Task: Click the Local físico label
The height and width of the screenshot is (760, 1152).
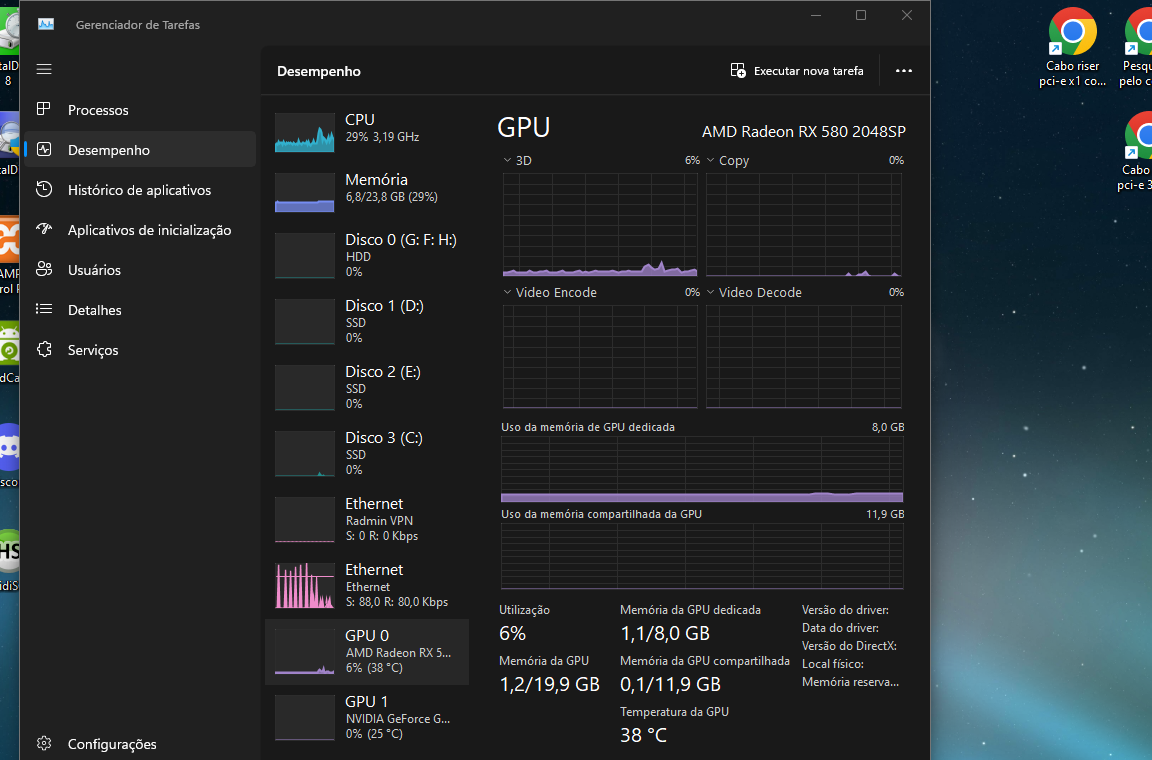Action: coord(832,664)
